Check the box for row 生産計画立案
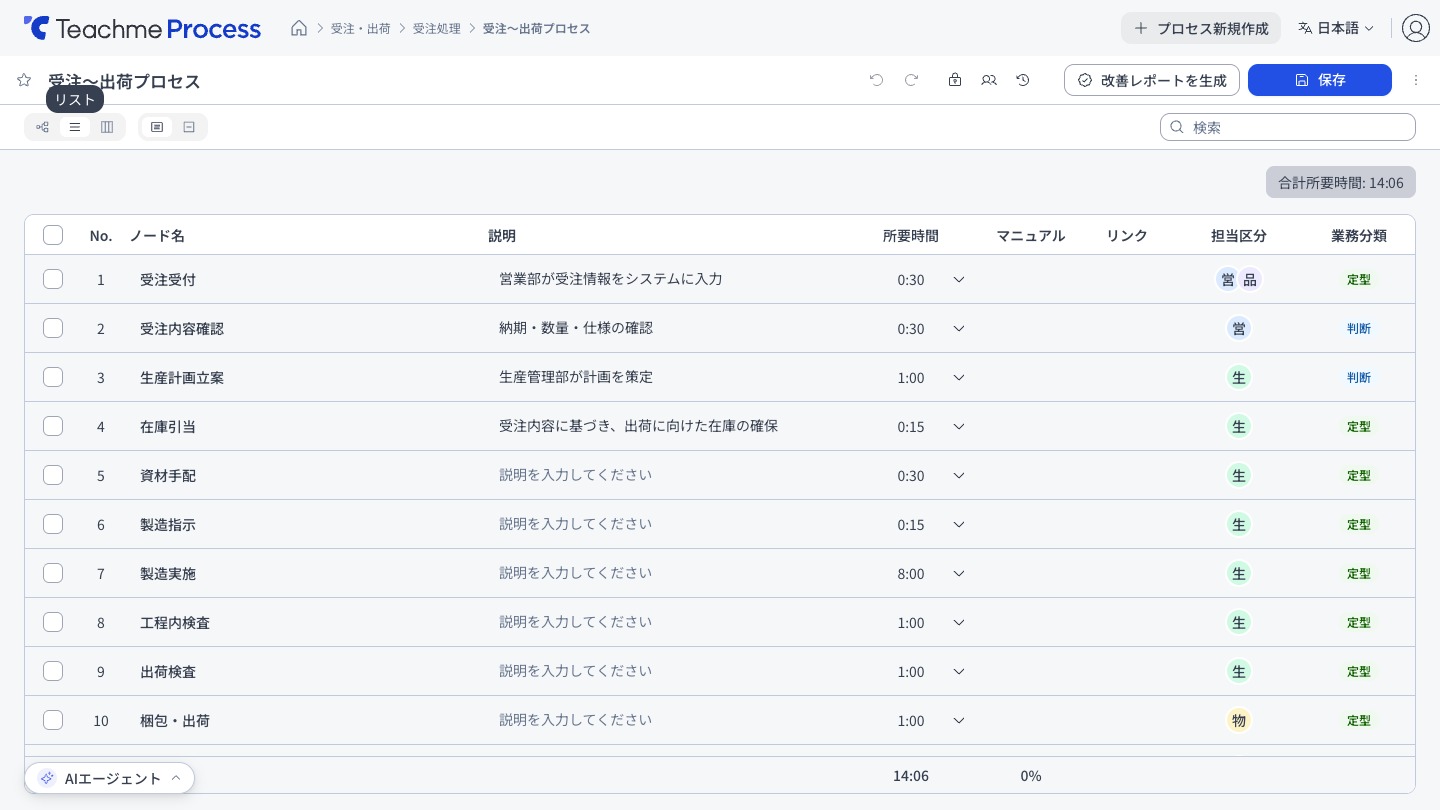Image resolution: width=1440 pixels, height=810 pixels. [x=53, y=377]
